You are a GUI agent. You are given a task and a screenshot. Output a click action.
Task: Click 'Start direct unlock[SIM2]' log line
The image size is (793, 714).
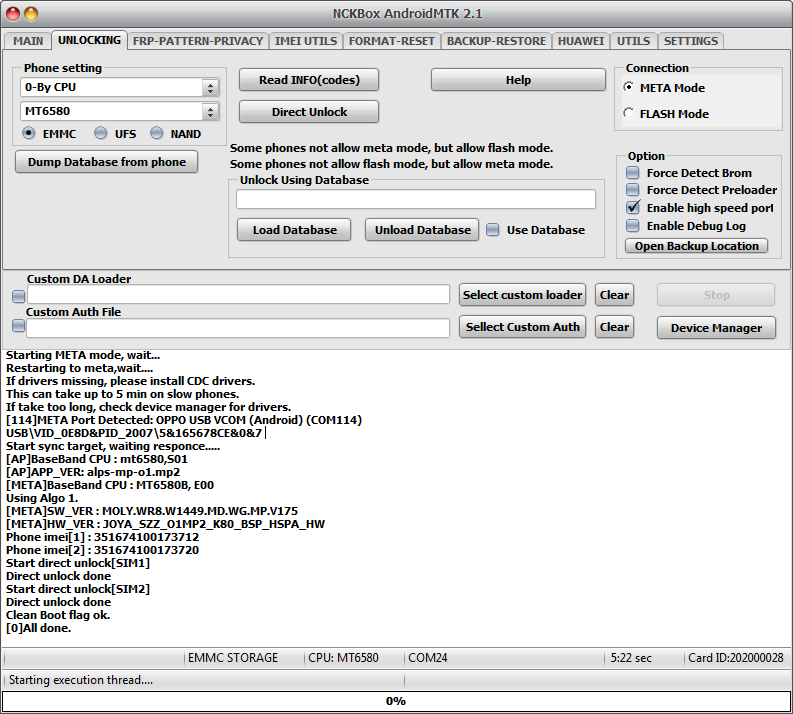coord(78,589)
